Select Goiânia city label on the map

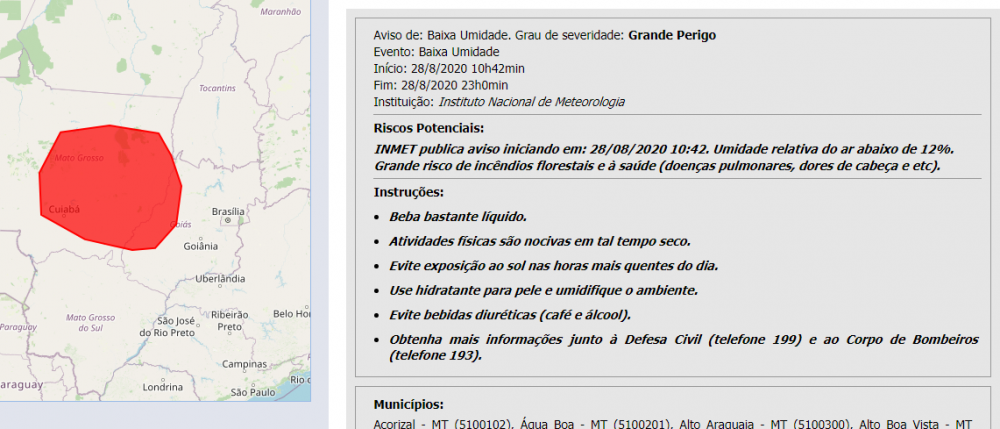pyautogui.click(x=201, y=245)
